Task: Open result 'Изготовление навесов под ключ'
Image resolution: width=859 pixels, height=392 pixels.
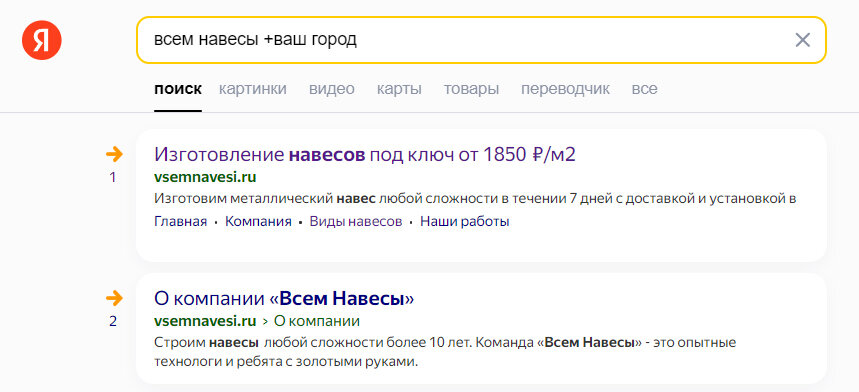Action: pyautogui.click(x=365, y=155)
